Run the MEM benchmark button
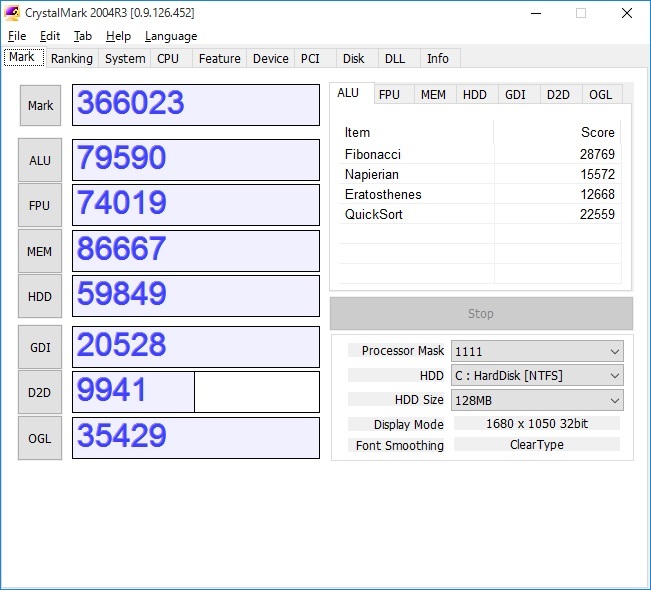Screen dimensions: 651x590 coord(40,252)
